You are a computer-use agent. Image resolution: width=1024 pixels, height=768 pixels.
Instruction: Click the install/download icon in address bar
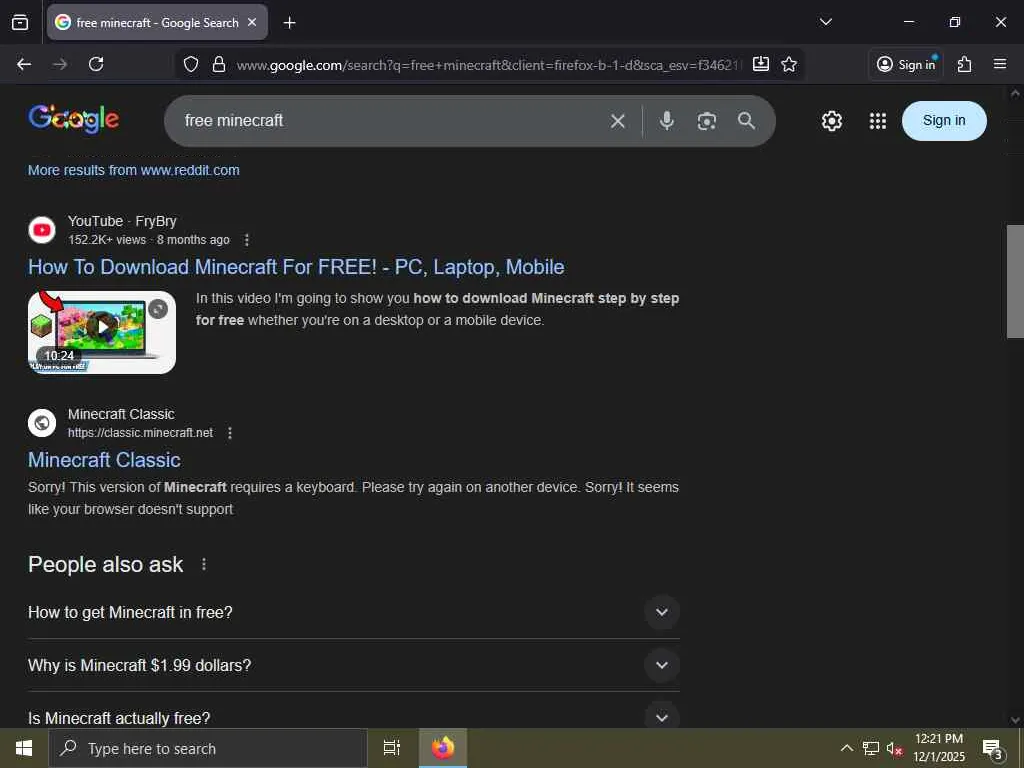point(761,64)
